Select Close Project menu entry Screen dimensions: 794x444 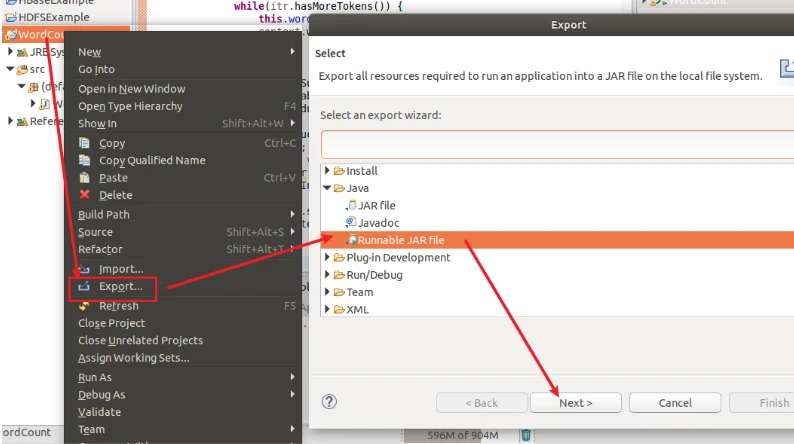pos(111,323)
